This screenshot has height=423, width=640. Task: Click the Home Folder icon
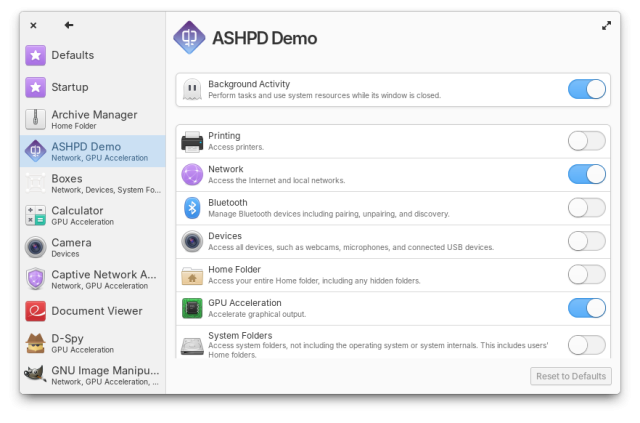click(x=192, y=276)
